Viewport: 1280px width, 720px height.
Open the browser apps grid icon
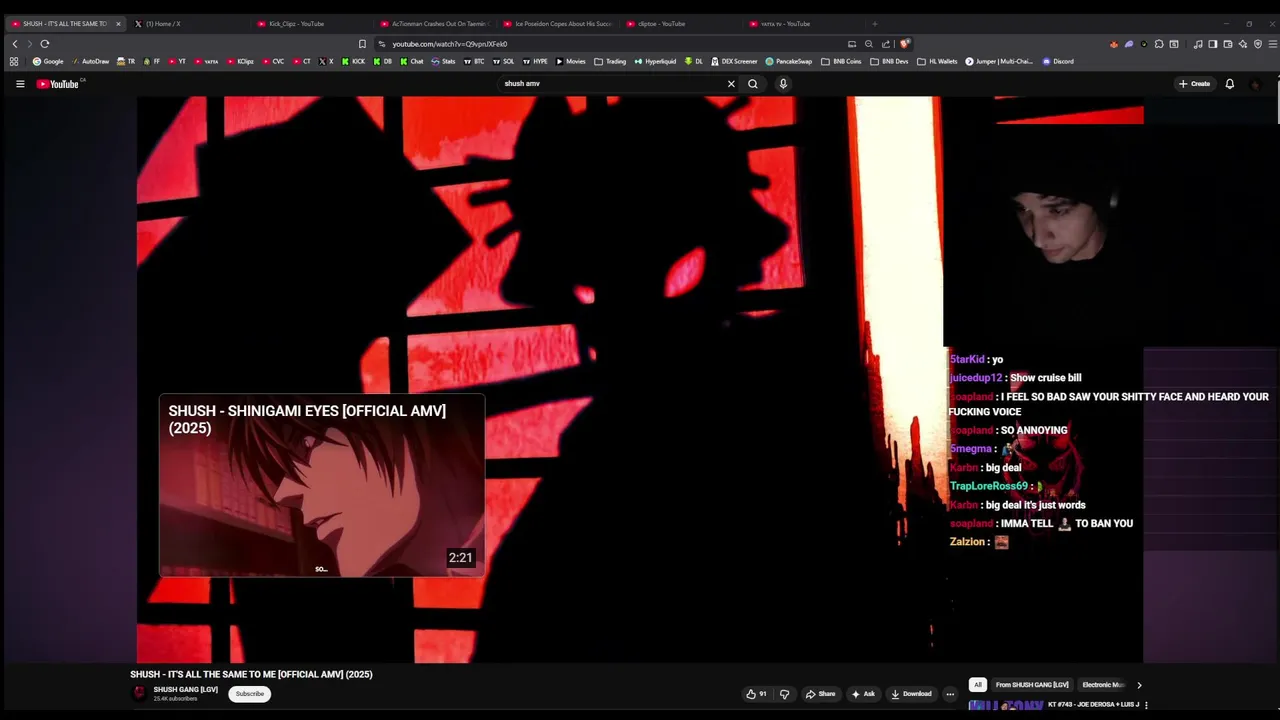14,62
